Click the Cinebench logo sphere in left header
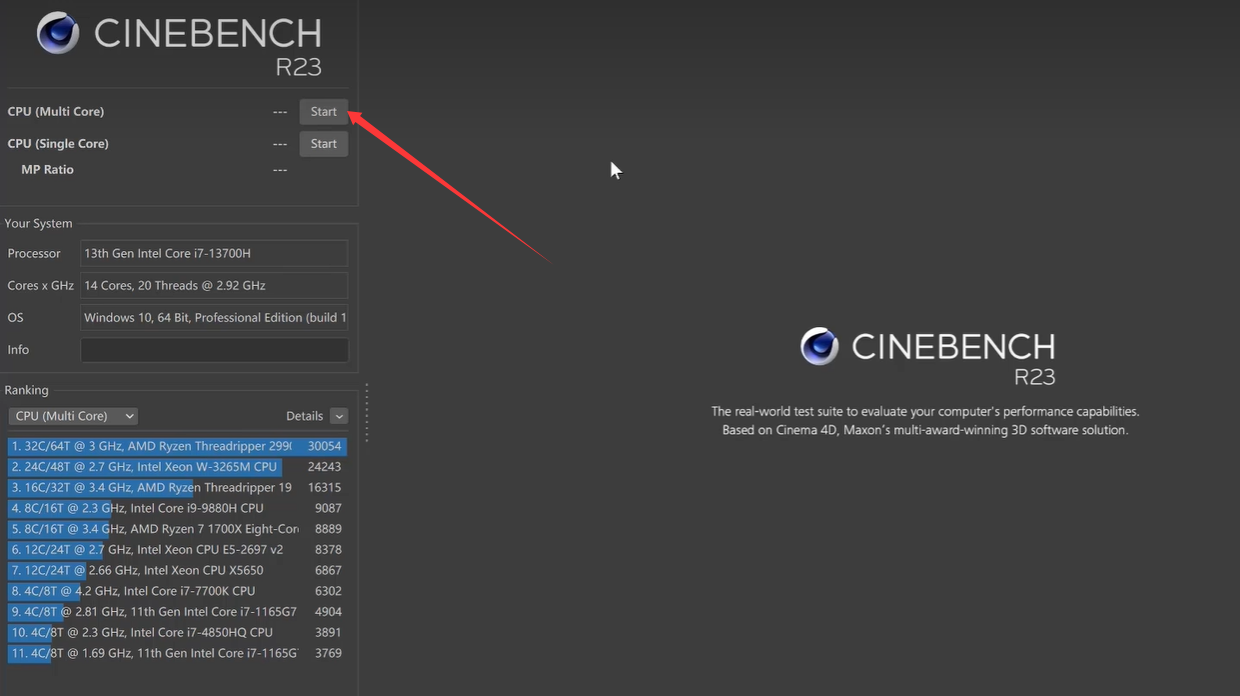 click(x=58, y=33)
